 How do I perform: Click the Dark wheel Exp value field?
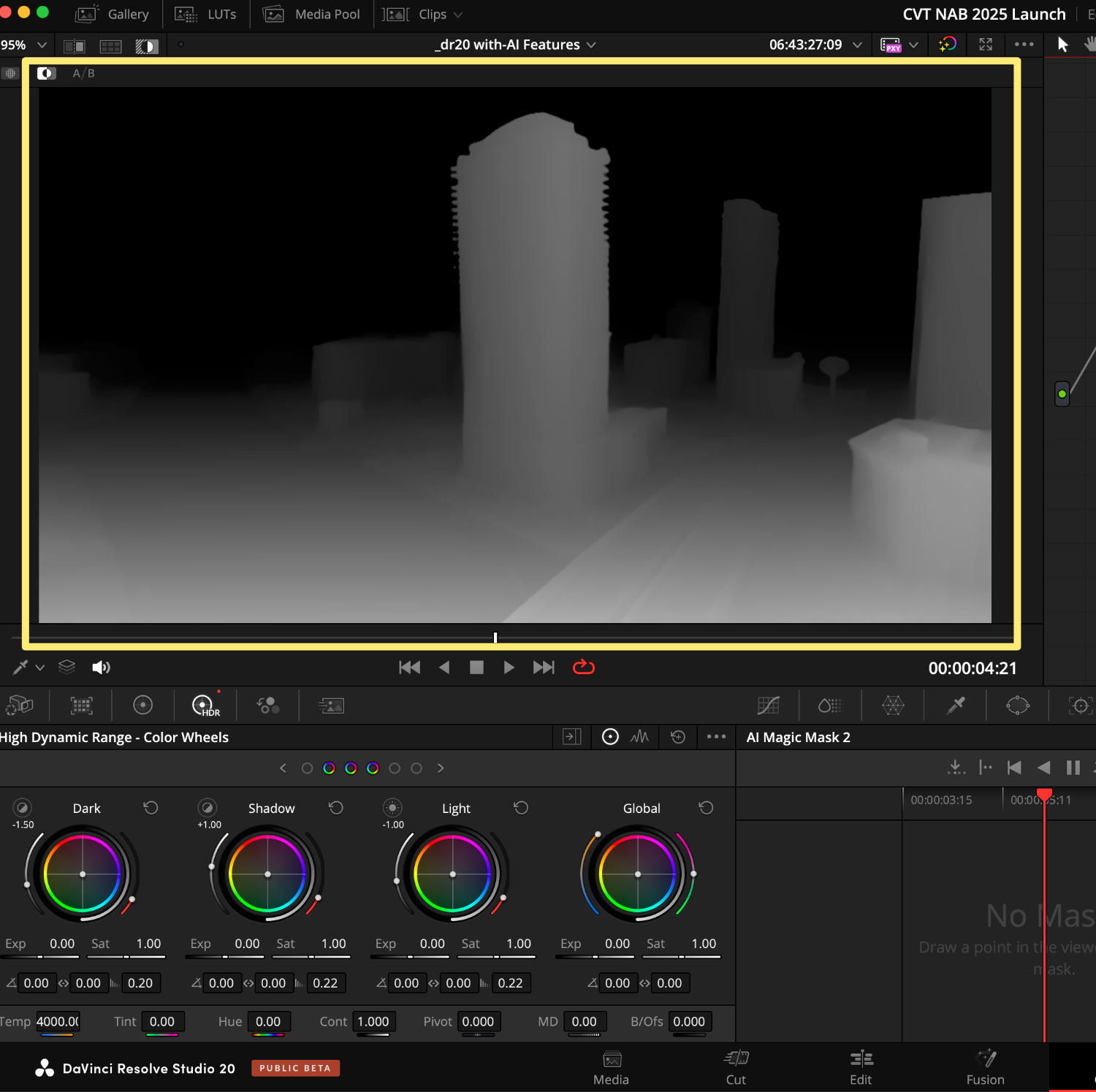61,943
